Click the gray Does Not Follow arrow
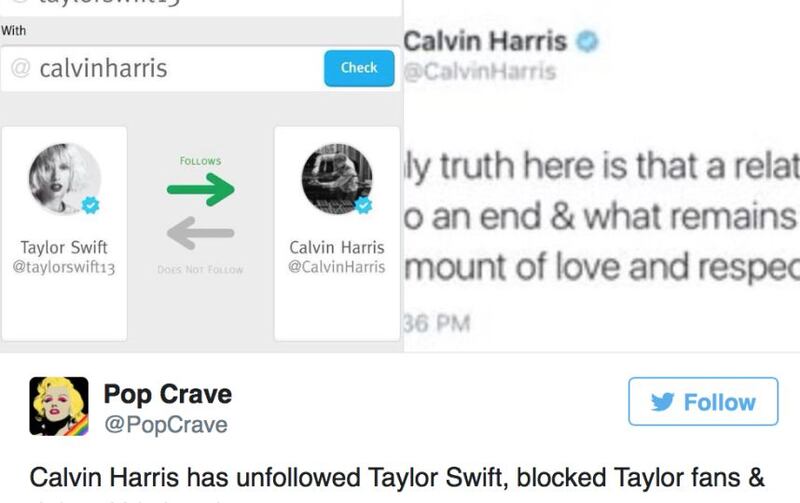This screenshot has width=800, height=503. [201, 233]
